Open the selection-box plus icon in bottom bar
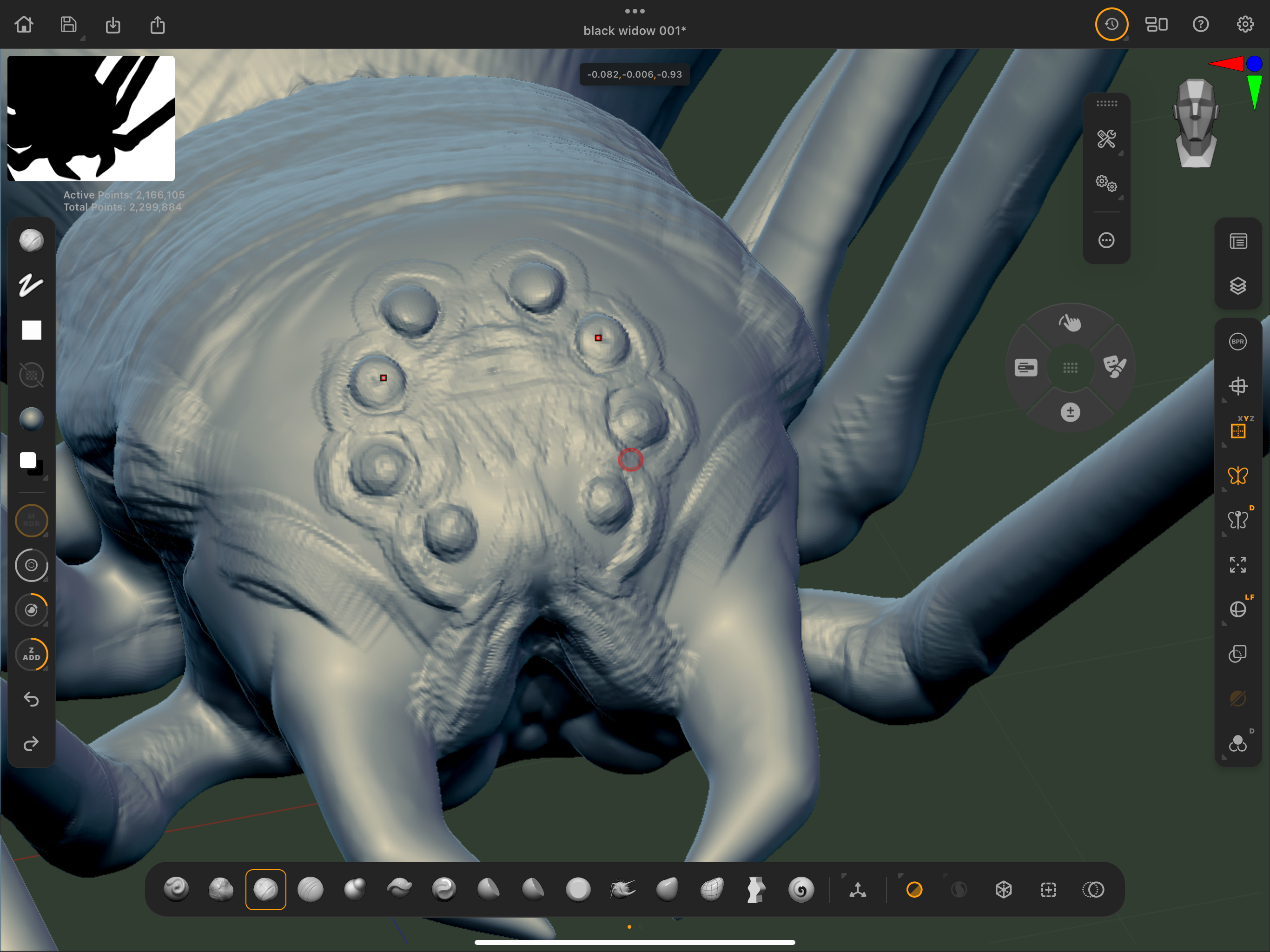The height and width of the screenshot is (952, 1270). 1048,889
